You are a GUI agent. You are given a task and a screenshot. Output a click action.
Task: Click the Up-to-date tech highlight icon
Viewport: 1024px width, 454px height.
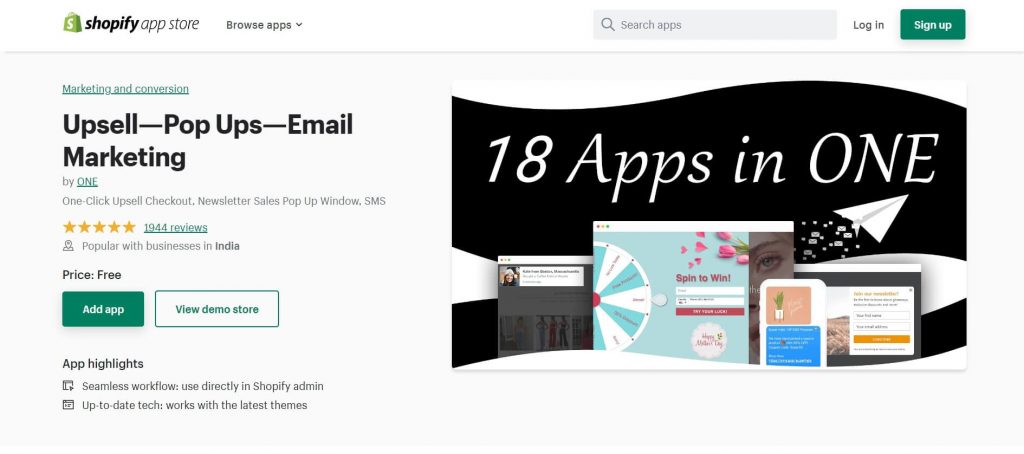(x=69, y=405)
